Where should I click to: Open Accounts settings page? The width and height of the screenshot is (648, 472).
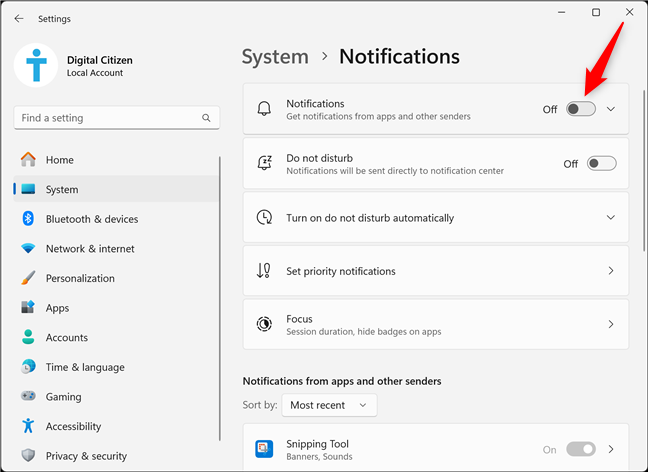pos(116,337)
